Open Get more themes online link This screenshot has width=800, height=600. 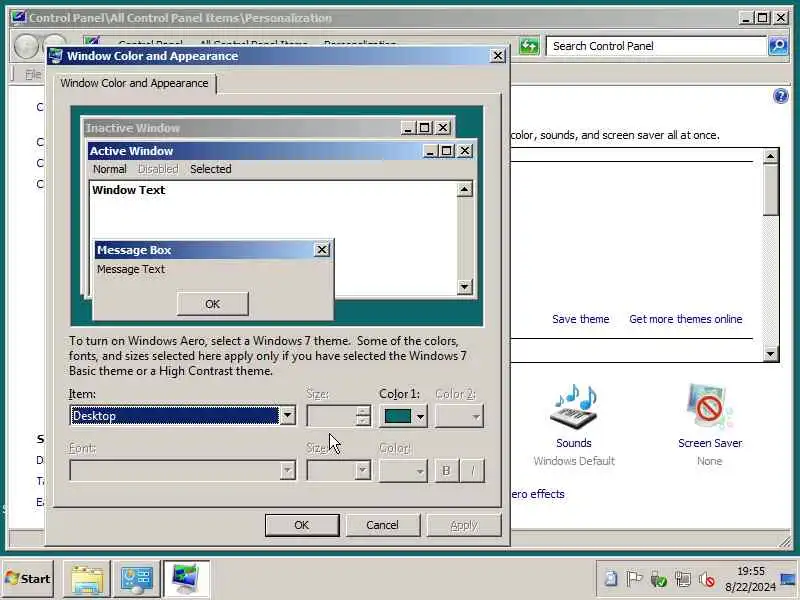(x=686, y=319)
